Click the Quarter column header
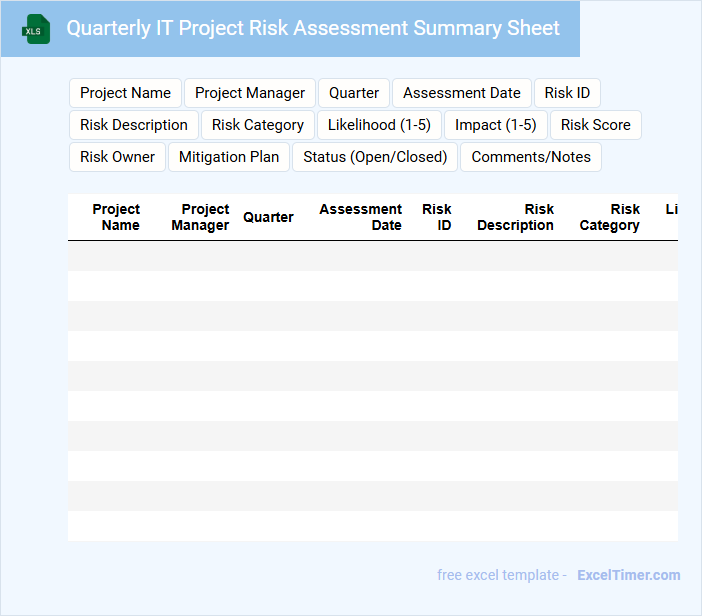702x616 pixels. 268,217
